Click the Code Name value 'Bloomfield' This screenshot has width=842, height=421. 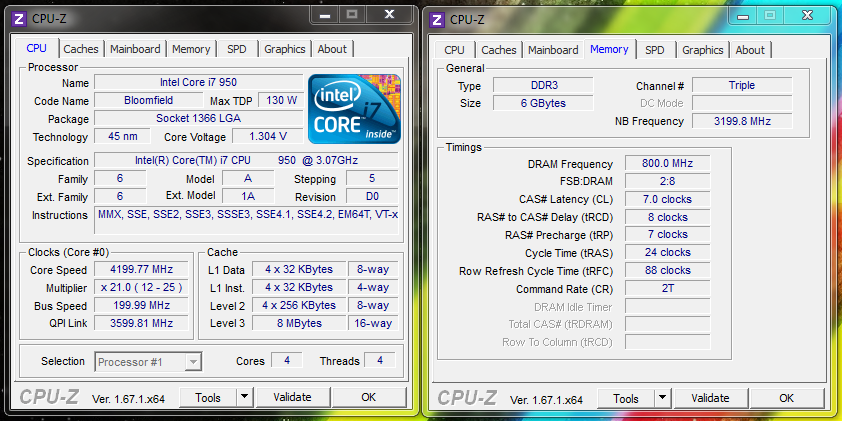point(148,100)
